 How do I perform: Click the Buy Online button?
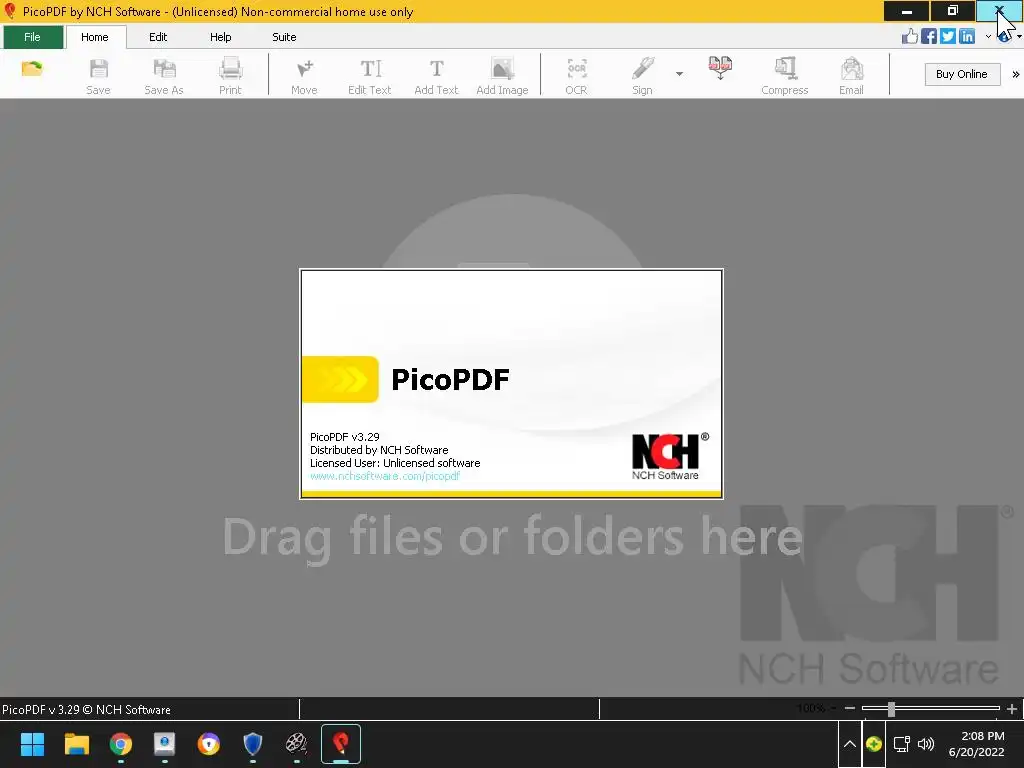(961, 74)
